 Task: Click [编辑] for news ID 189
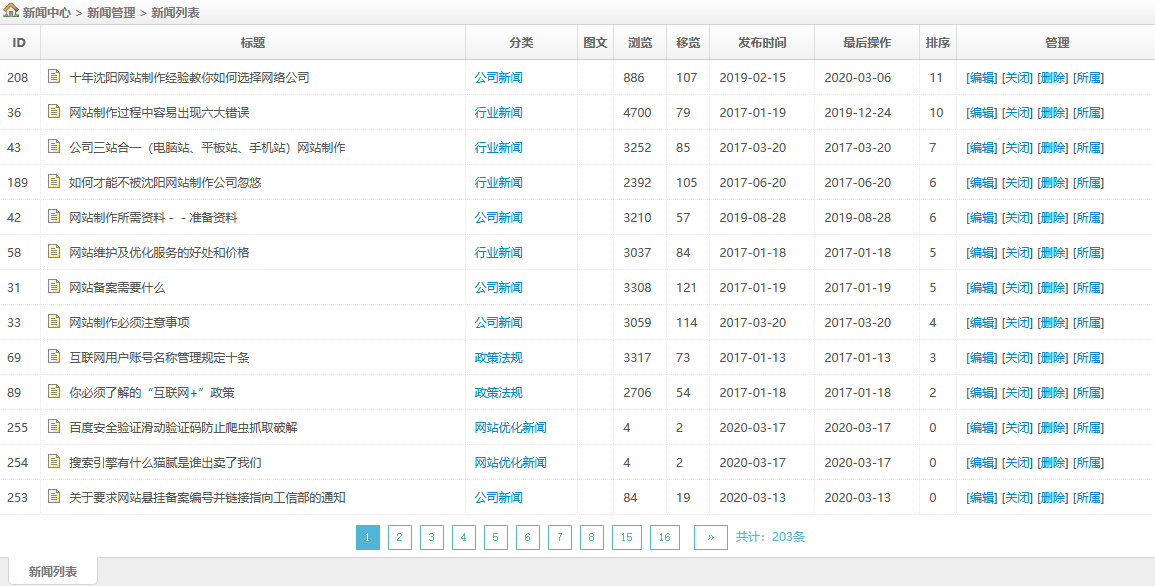981,183
